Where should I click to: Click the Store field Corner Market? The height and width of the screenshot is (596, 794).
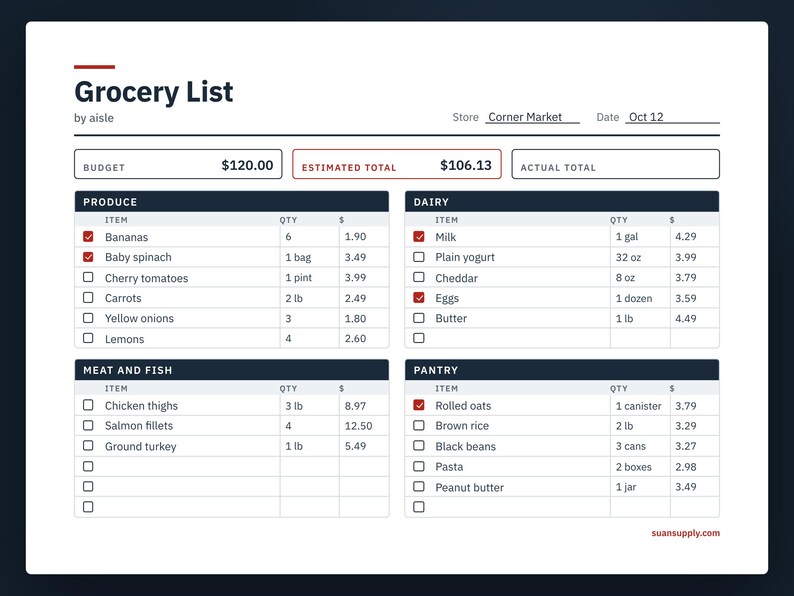coord(532,117)
